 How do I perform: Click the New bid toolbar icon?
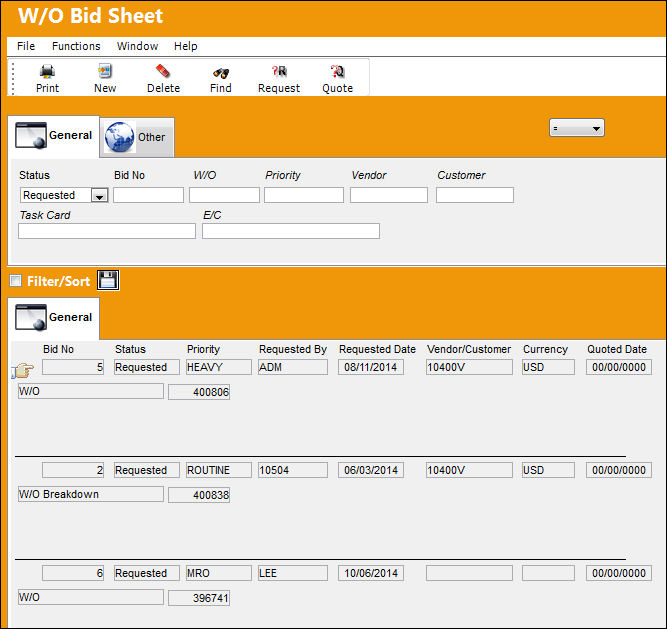click(105, 71)
